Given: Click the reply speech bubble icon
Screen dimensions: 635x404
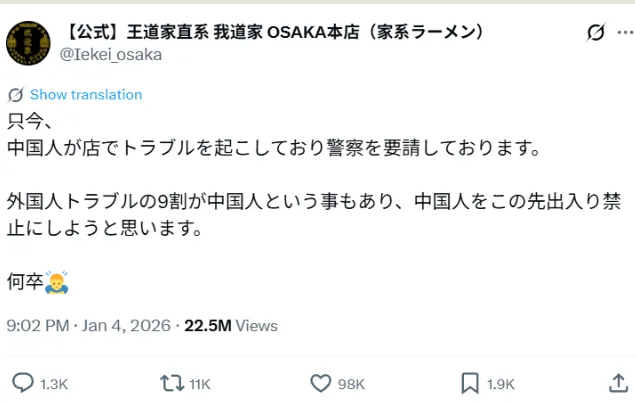Looking at the screenshot, I should click(x=22, y=382).
